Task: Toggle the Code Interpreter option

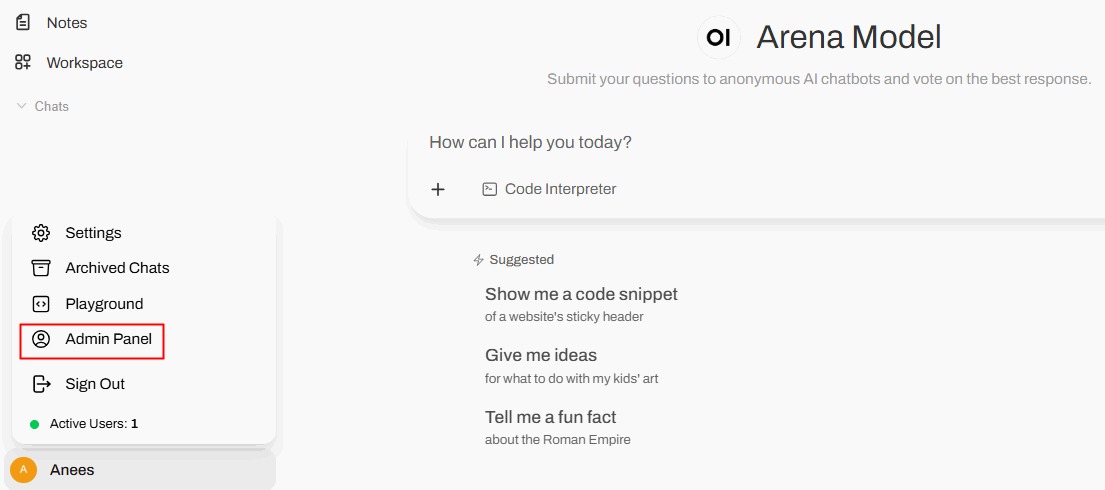Action: coord(550,189)
